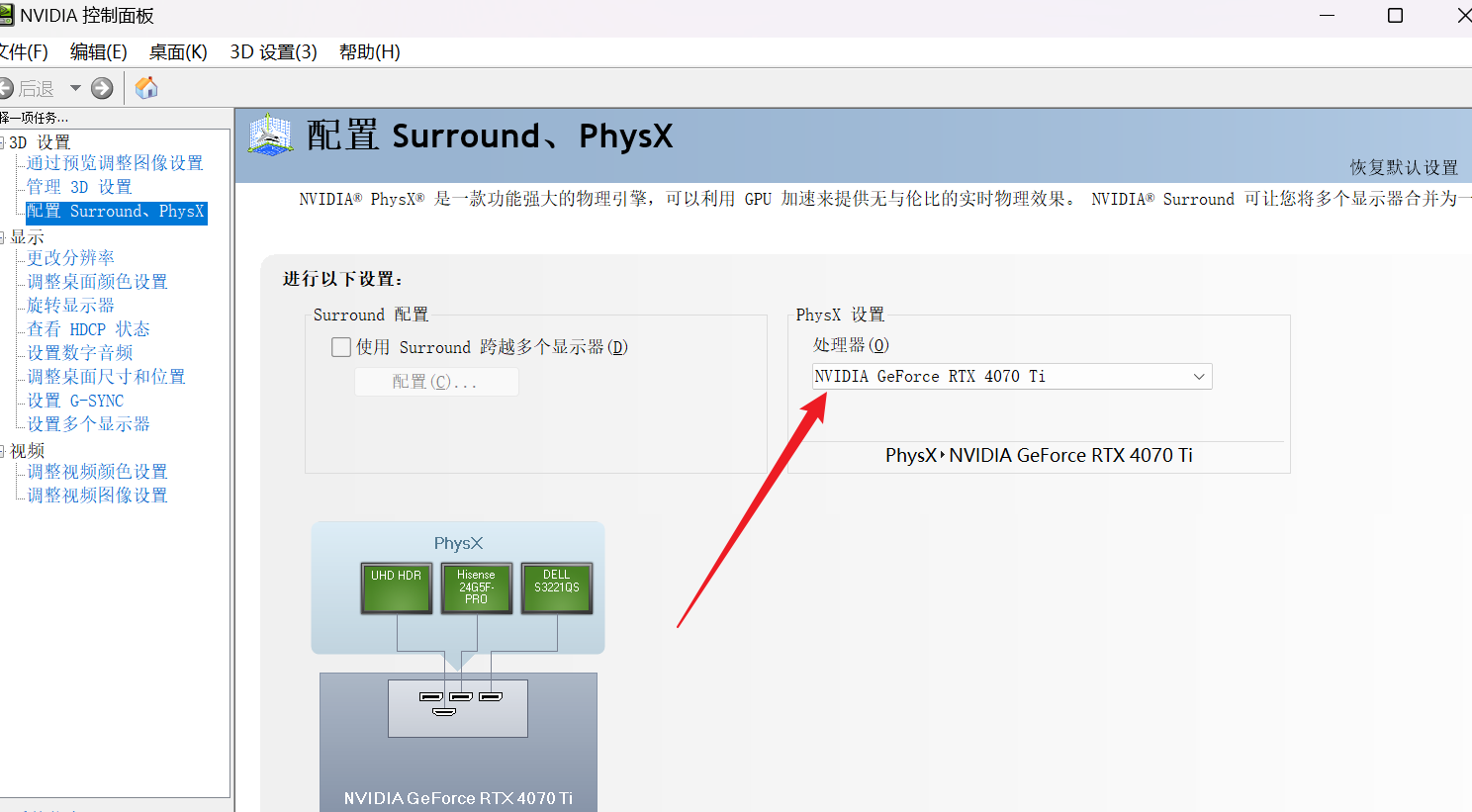Click the home icon in the toolbar

pyautogui.click(x=146, y=88)
